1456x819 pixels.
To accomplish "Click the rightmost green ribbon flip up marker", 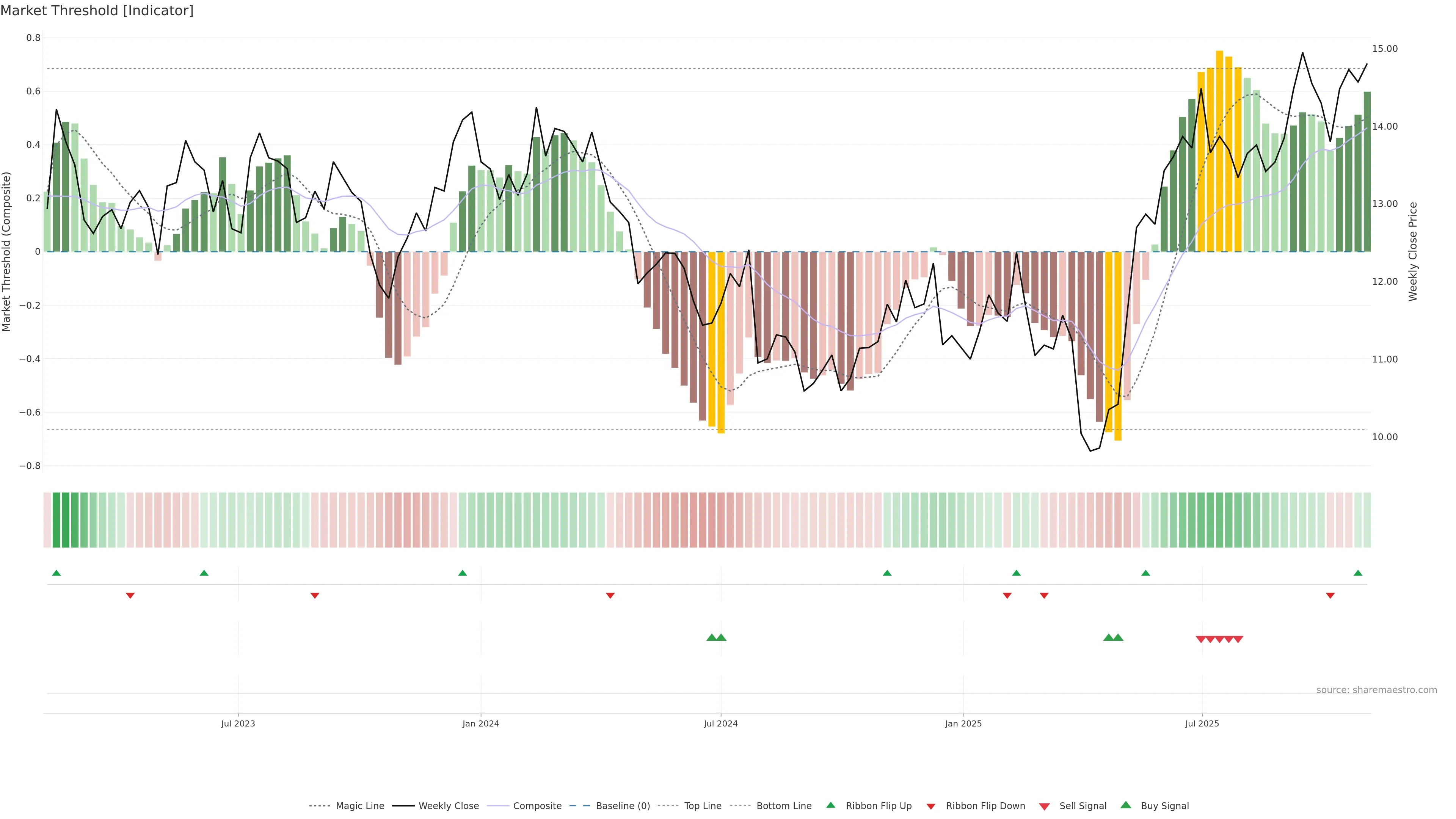I will pyautogui.click(x=1358, y=573).
